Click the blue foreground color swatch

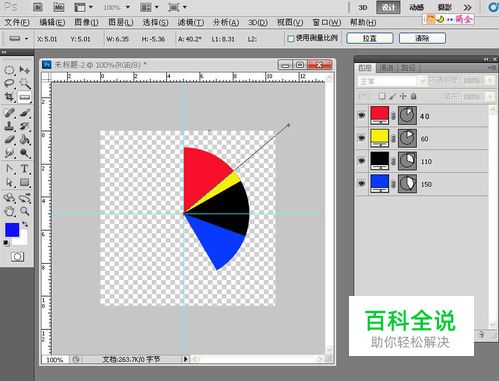click(12, 230)
